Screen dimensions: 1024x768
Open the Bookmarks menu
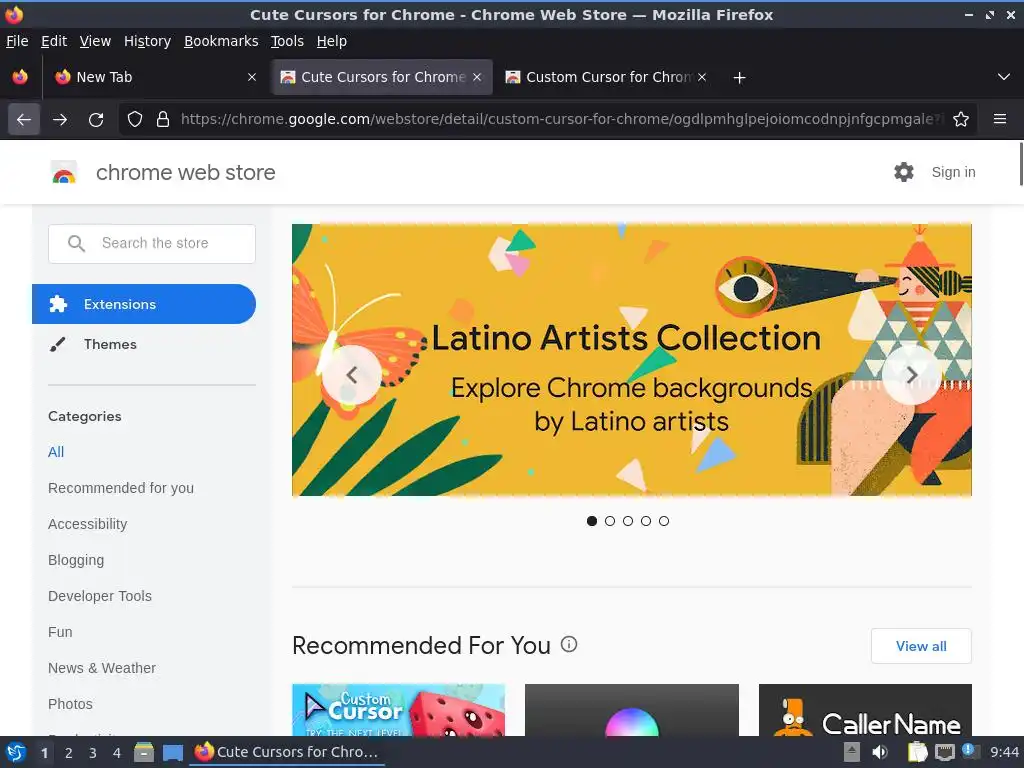pos(221,41)
